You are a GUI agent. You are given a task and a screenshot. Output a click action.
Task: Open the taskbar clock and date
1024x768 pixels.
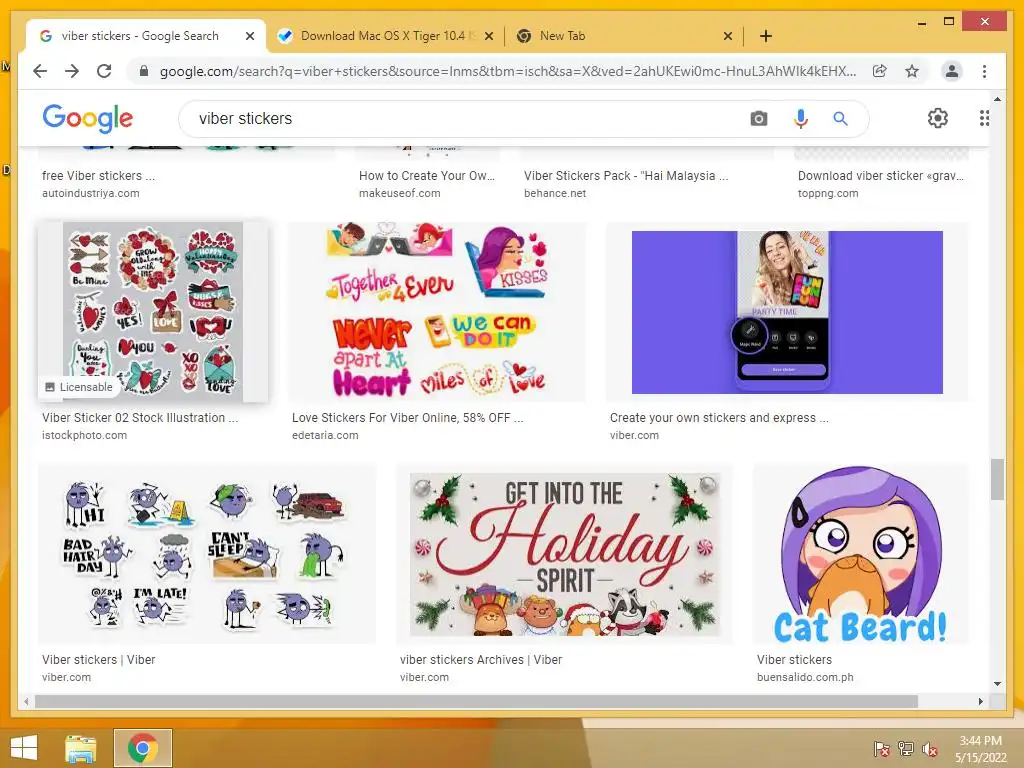point(980,748)
